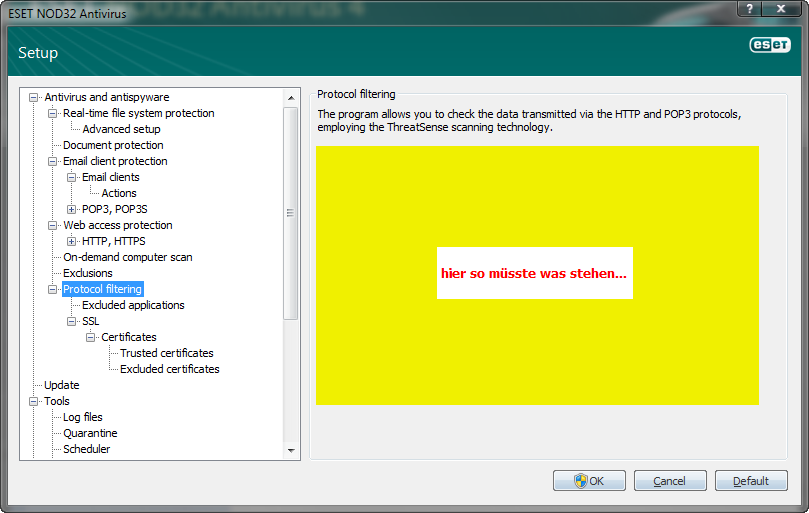Select the SSL tree item

pyautogui.click(x=90, y=321)
